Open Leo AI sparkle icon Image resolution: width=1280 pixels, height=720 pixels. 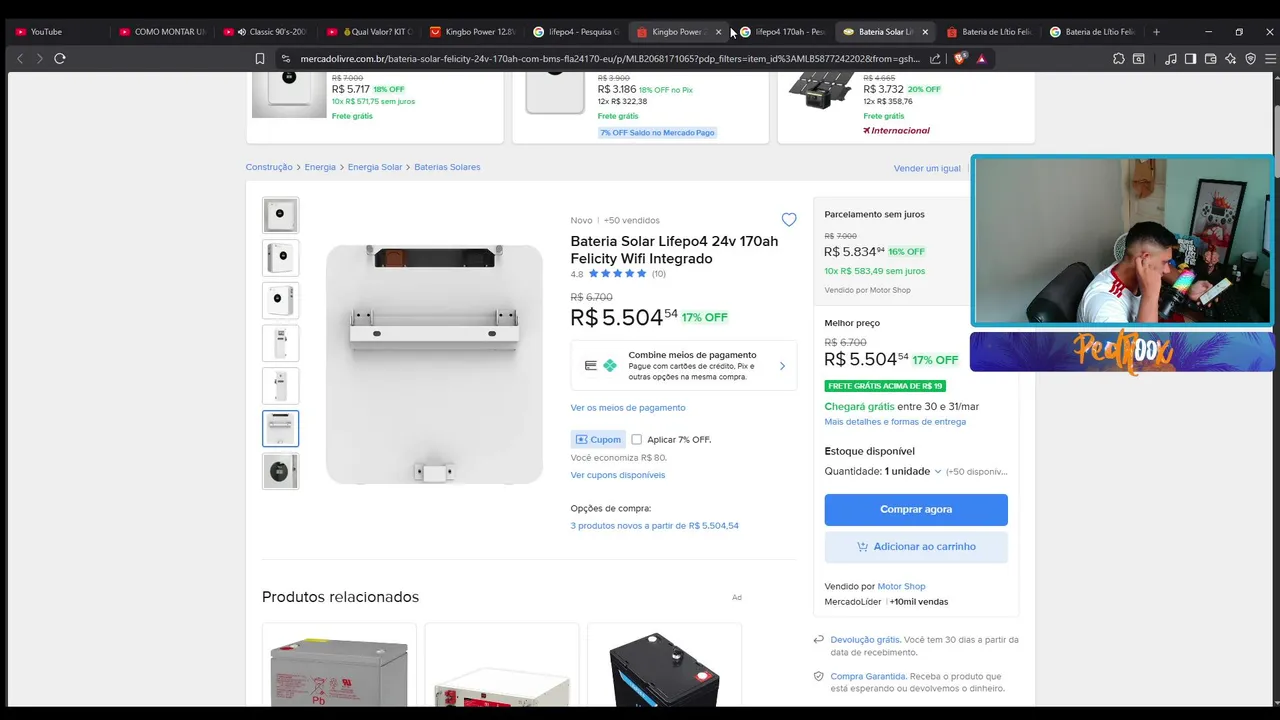point(1230,59)
